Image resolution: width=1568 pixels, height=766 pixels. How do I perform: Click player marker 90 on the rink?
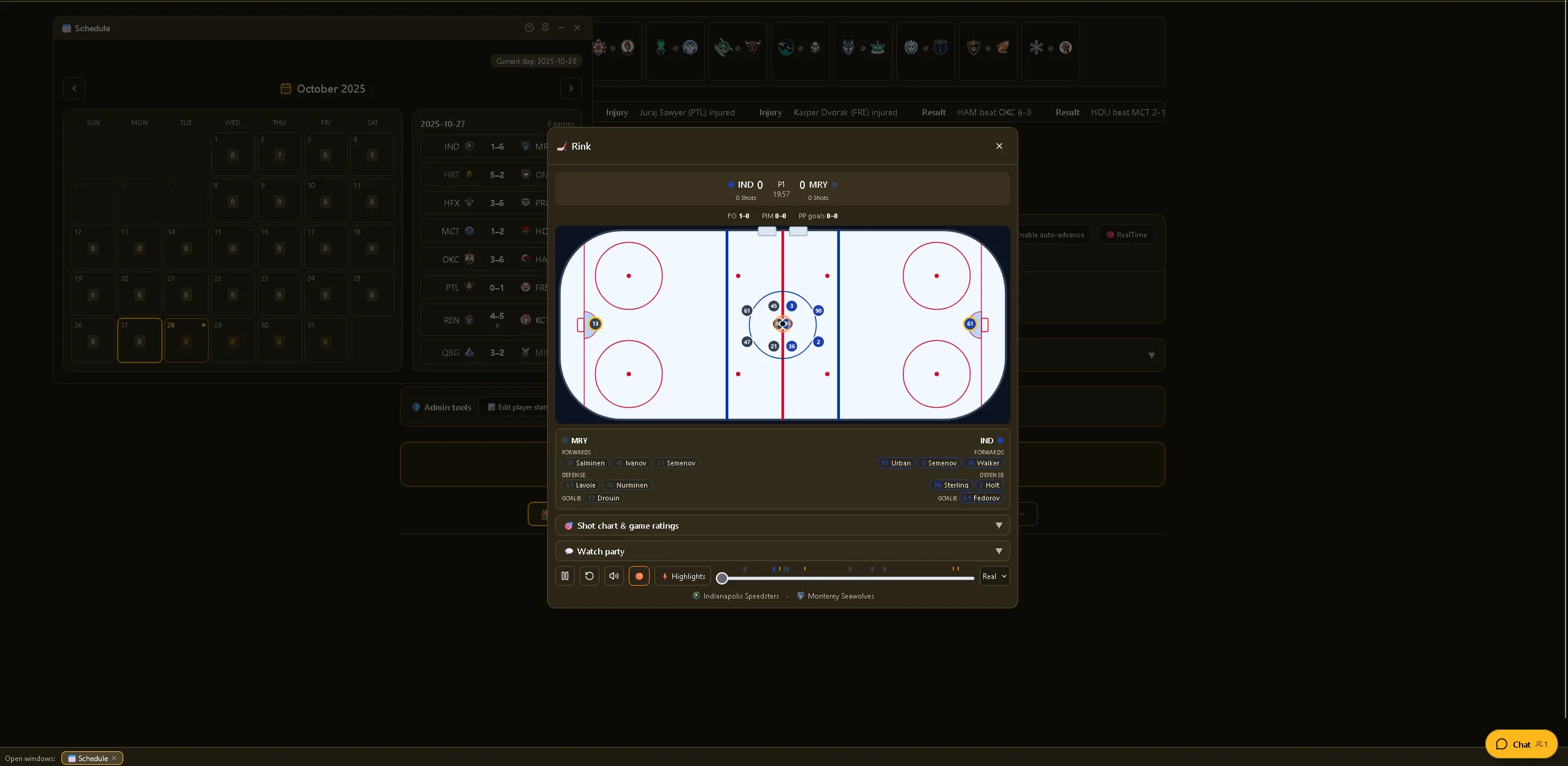click(x=818, y=311)
